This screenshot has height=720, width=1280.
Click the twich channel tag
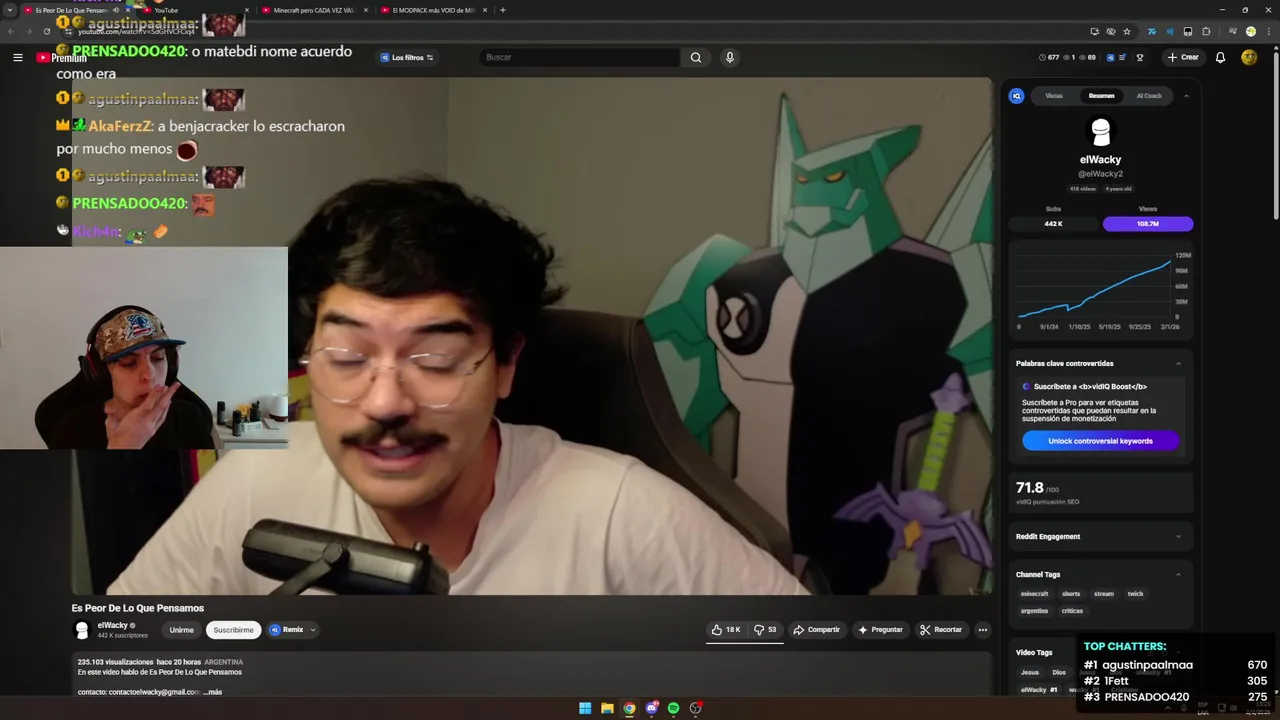pyautogui.click(x=1135, y=594)
